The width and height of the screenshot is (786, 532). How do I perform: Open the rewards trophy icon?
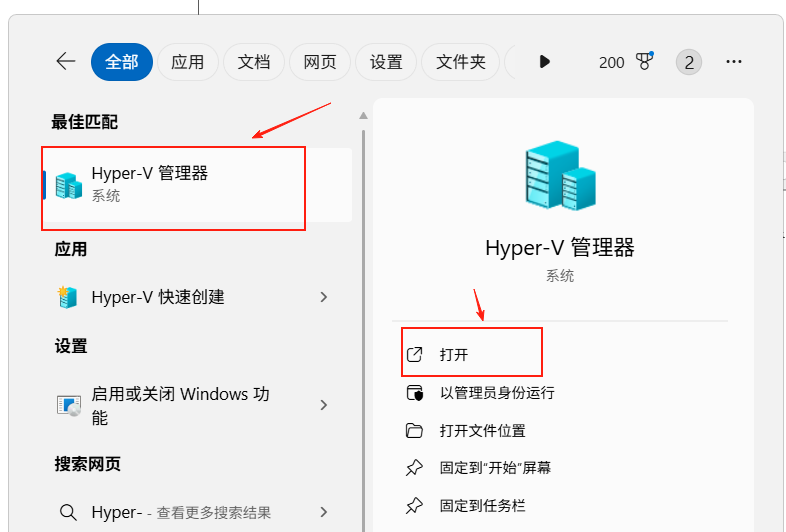[x=644, y=61]
